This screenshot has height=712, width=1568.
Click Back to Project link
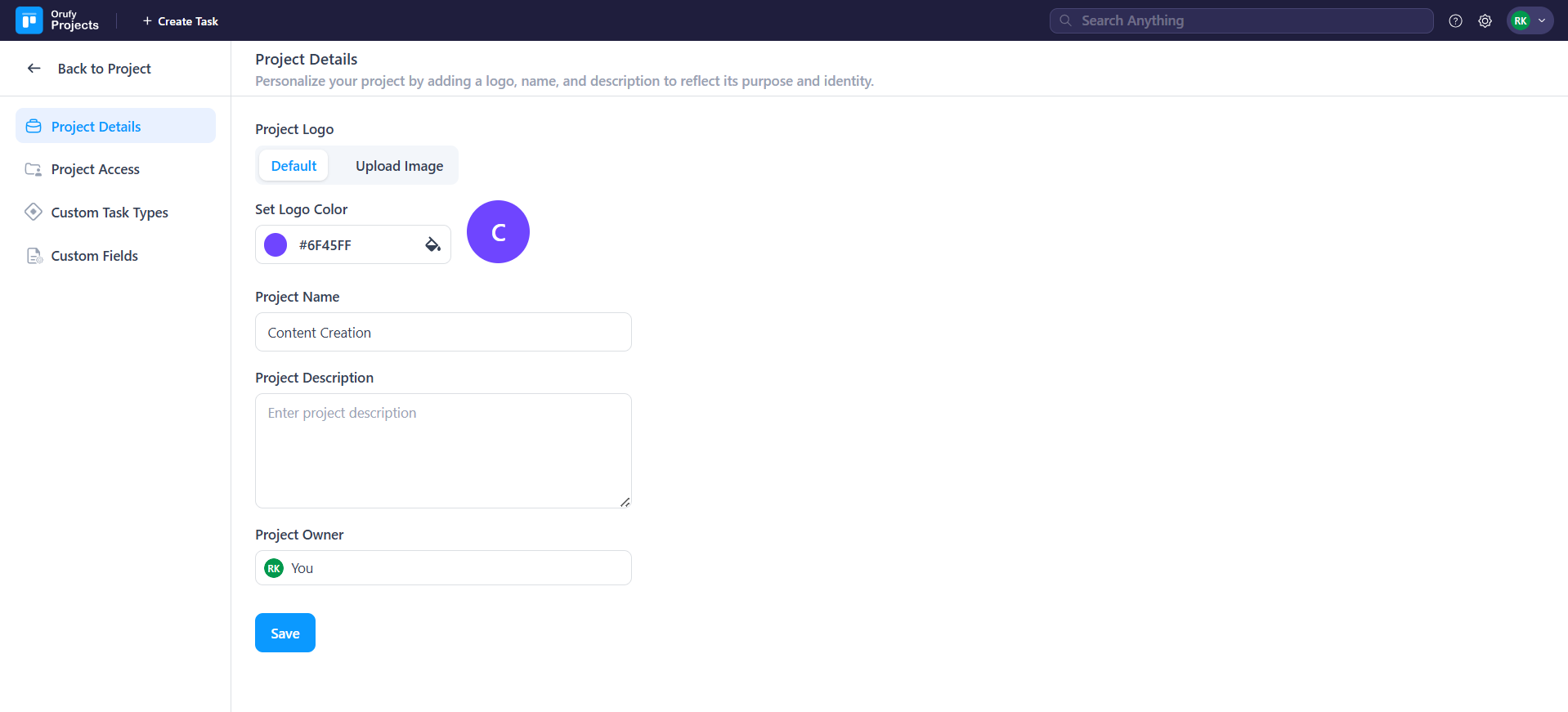tap(104, 69)
